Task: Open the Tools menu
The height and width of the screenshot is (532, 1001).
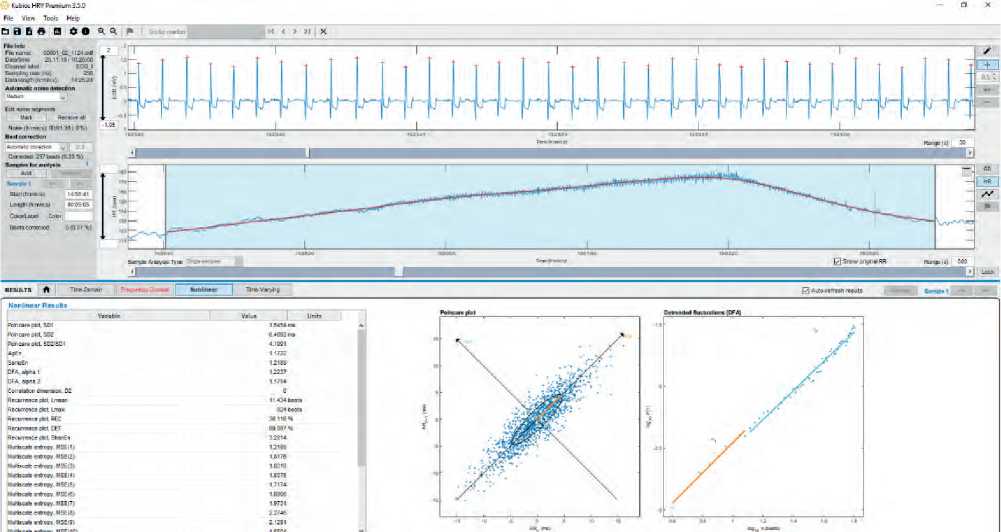Action: point(50,19)
